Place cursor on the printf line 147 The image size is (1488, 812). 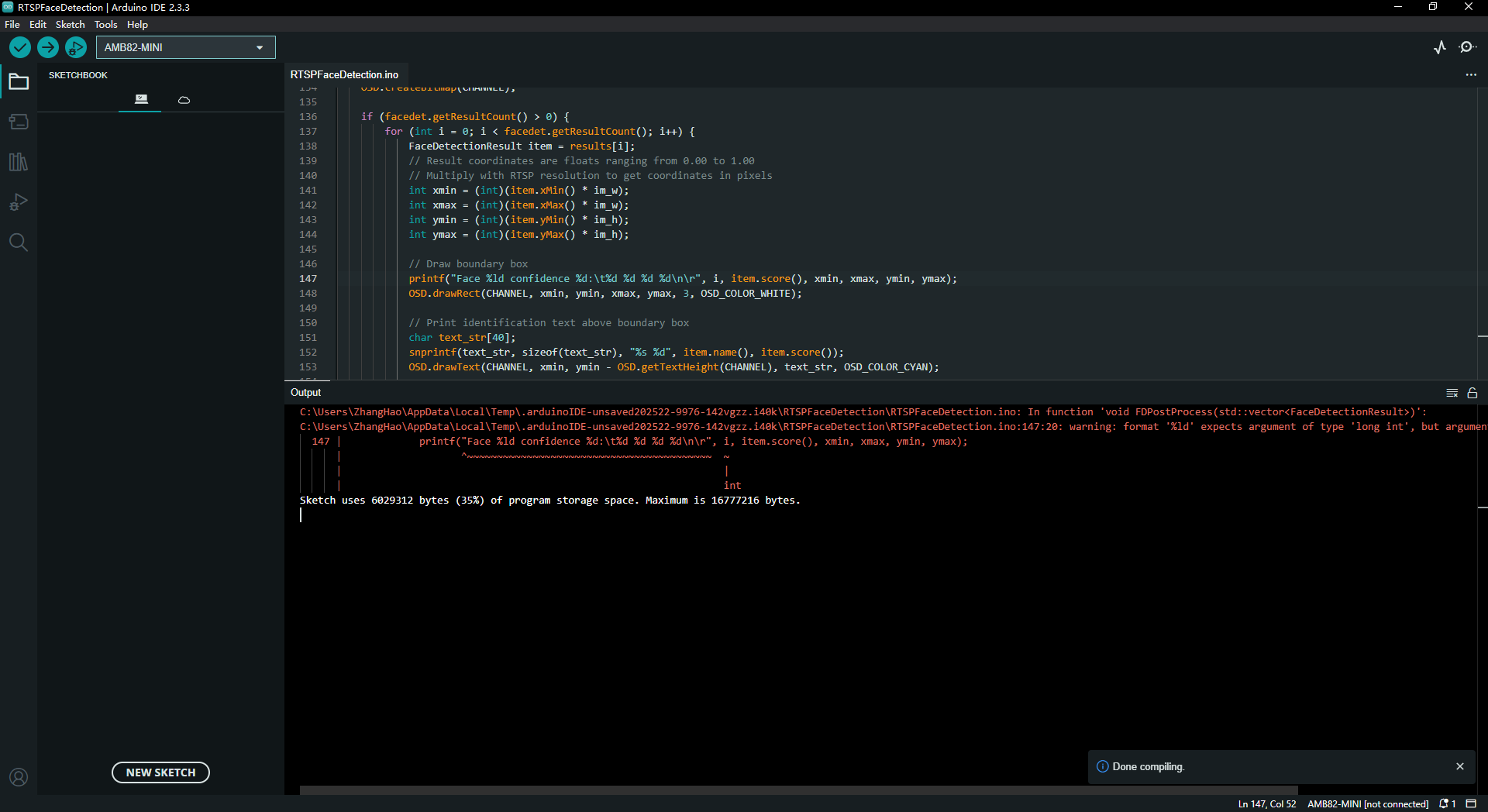coord(683,279)
